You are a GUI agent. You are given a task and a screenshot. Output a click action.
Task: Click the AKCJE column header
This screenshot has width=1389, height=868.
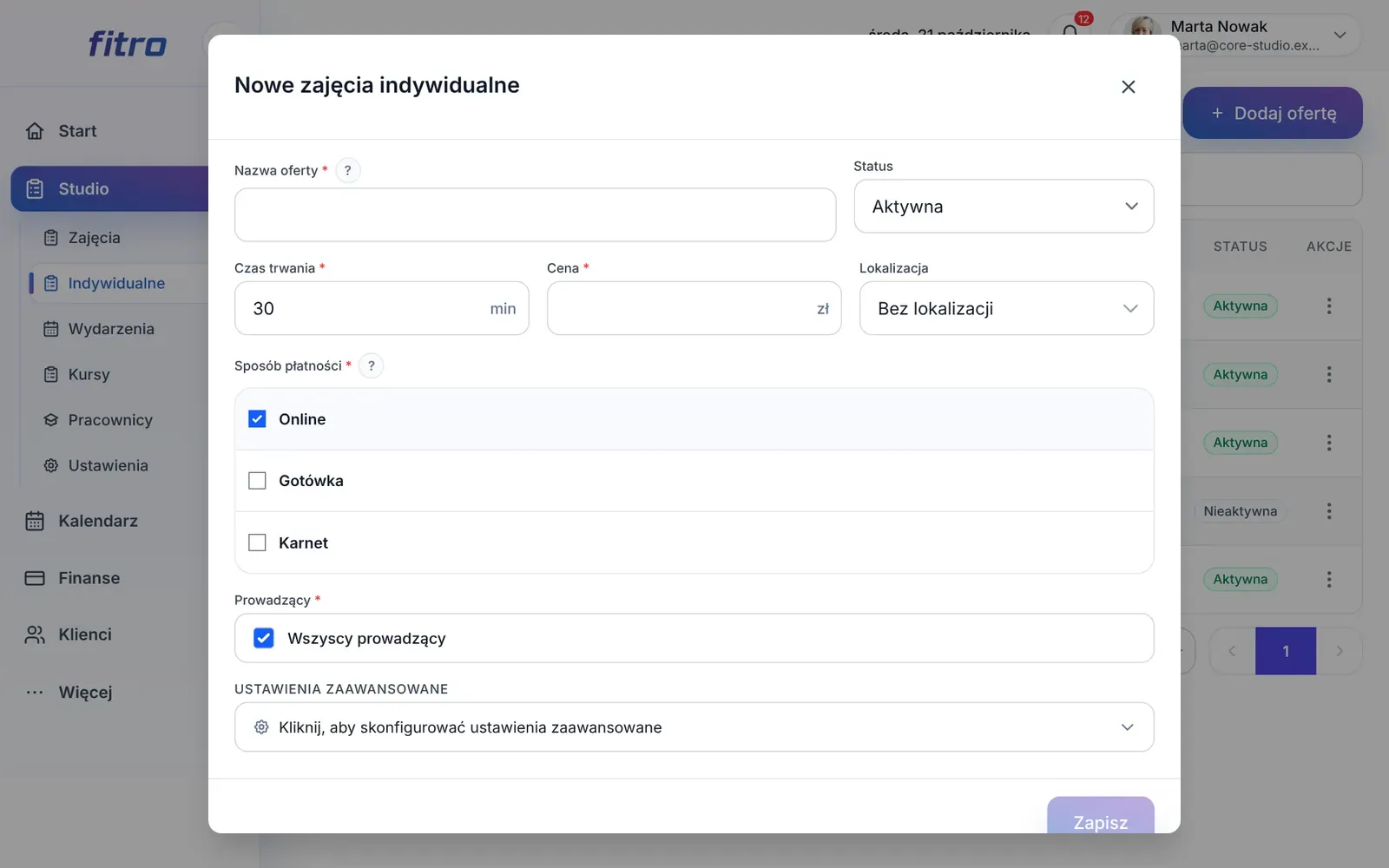tap(1328, 247)
